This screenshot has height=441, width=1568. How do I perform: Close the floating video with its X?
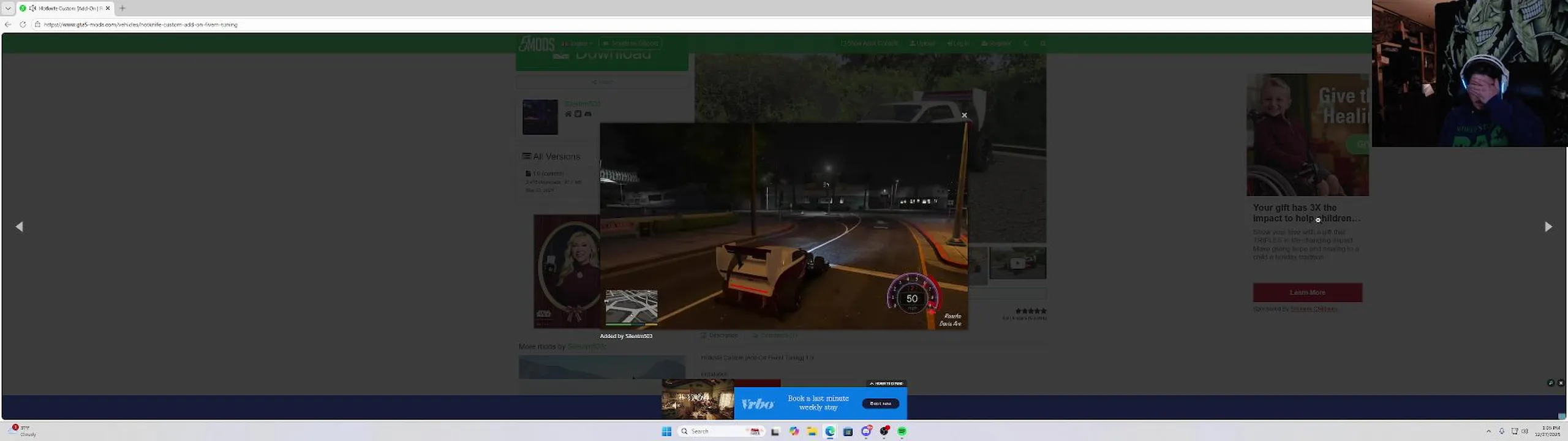click(1561, 383)
